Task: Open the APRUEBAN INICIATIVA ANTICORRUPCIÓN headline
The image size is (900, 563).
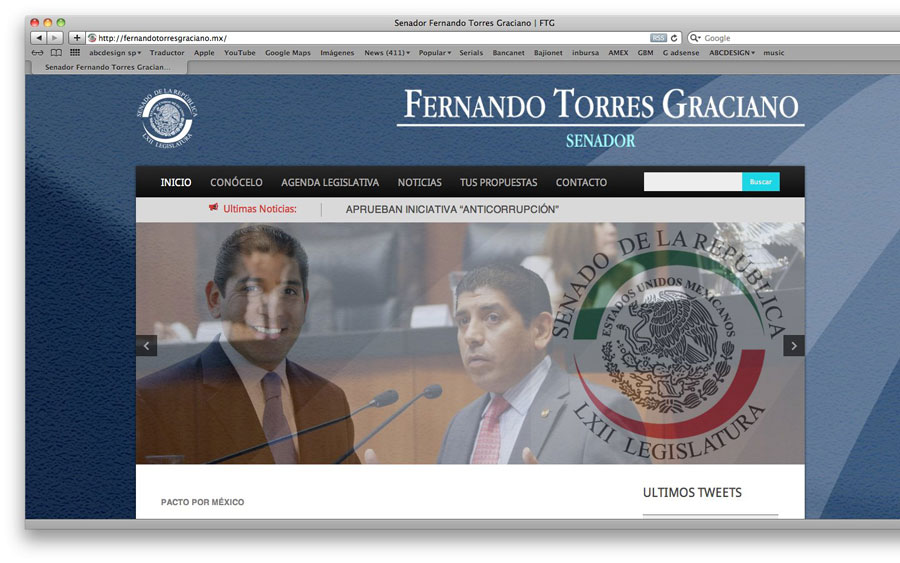Action: click(x=452, y=209)
